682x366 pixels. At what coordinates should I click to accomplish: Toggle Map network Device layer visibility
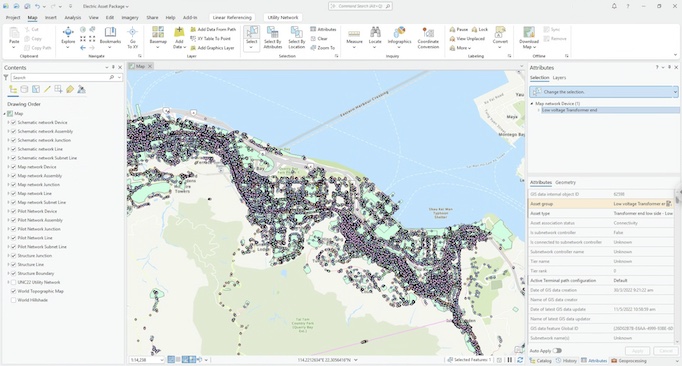coord(13,167)
